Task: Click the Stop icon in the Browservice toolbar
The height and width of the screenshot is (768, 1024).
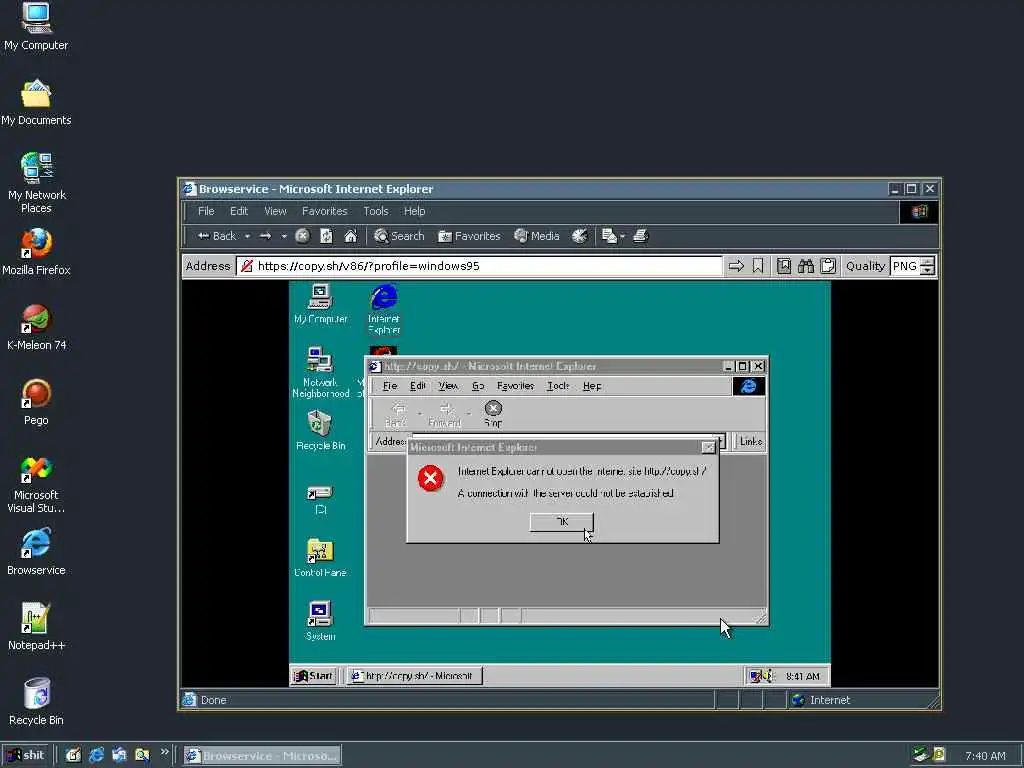Action: tap(302, 236)
